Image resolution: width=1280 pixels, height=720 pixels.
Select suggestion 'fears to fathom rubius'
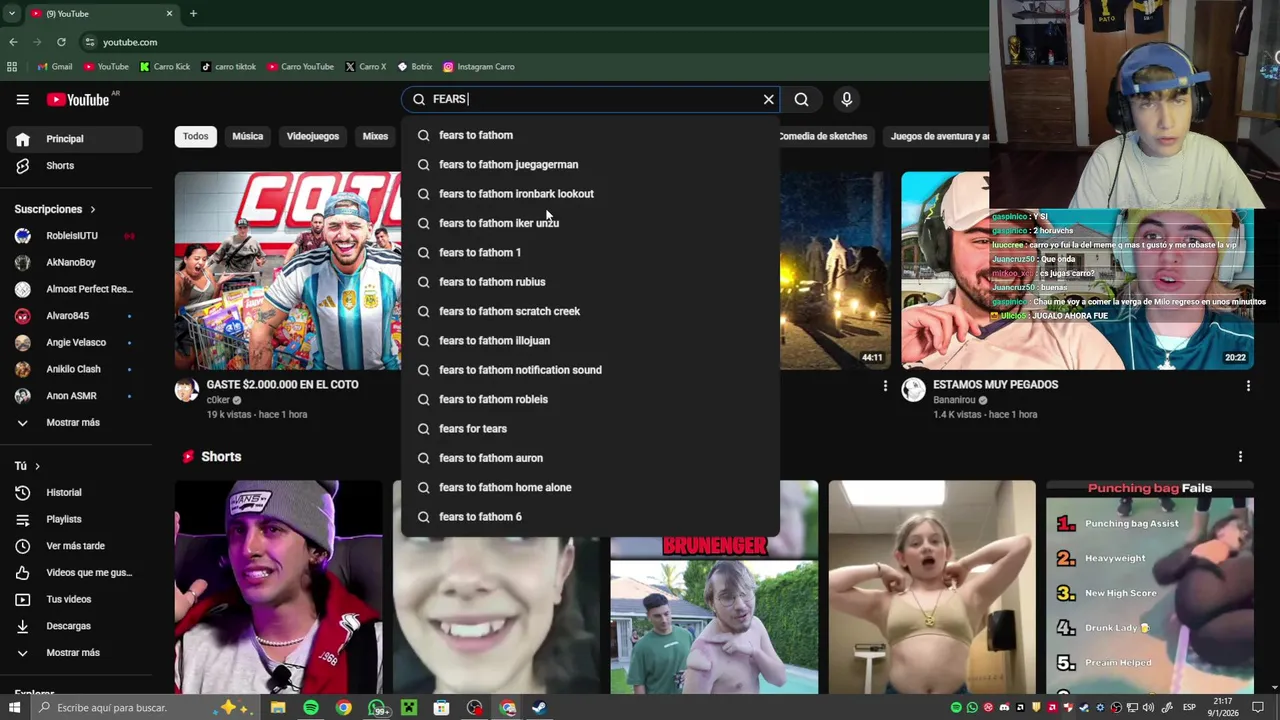[590, 282]
